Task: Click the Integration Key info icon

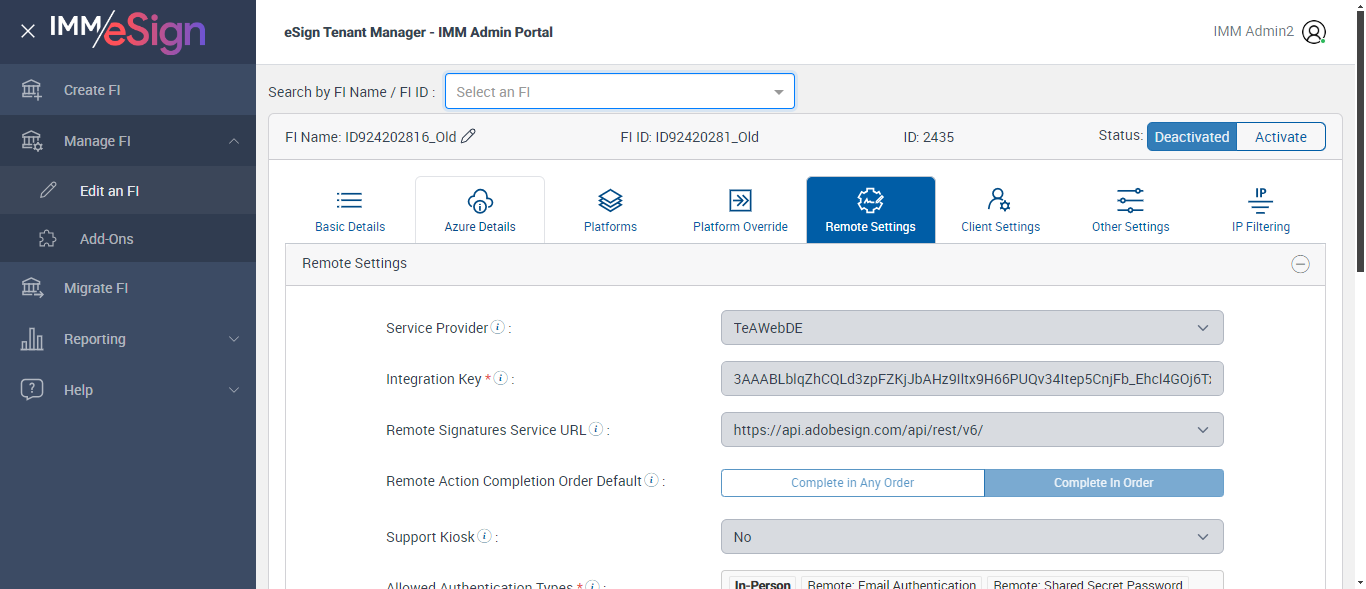Action: pos(501,379)
